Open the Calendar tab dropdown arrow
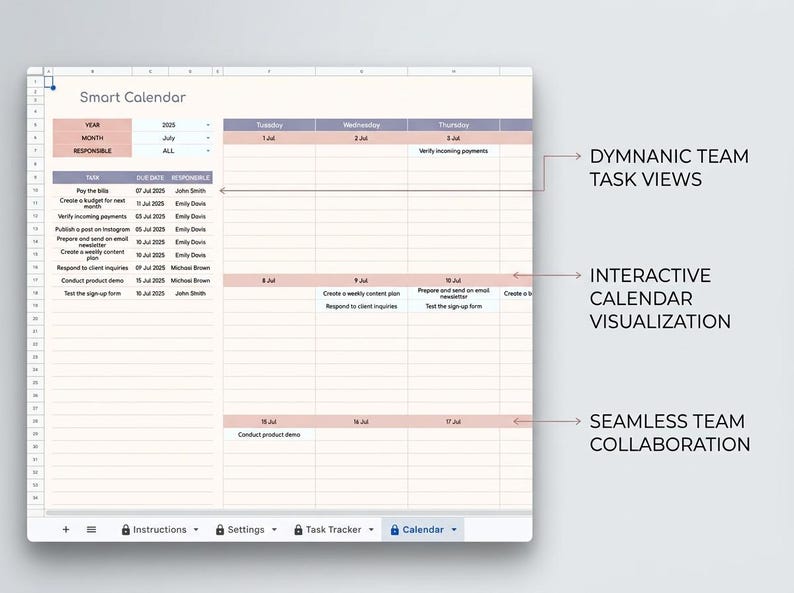 click(x=454, y=530)
